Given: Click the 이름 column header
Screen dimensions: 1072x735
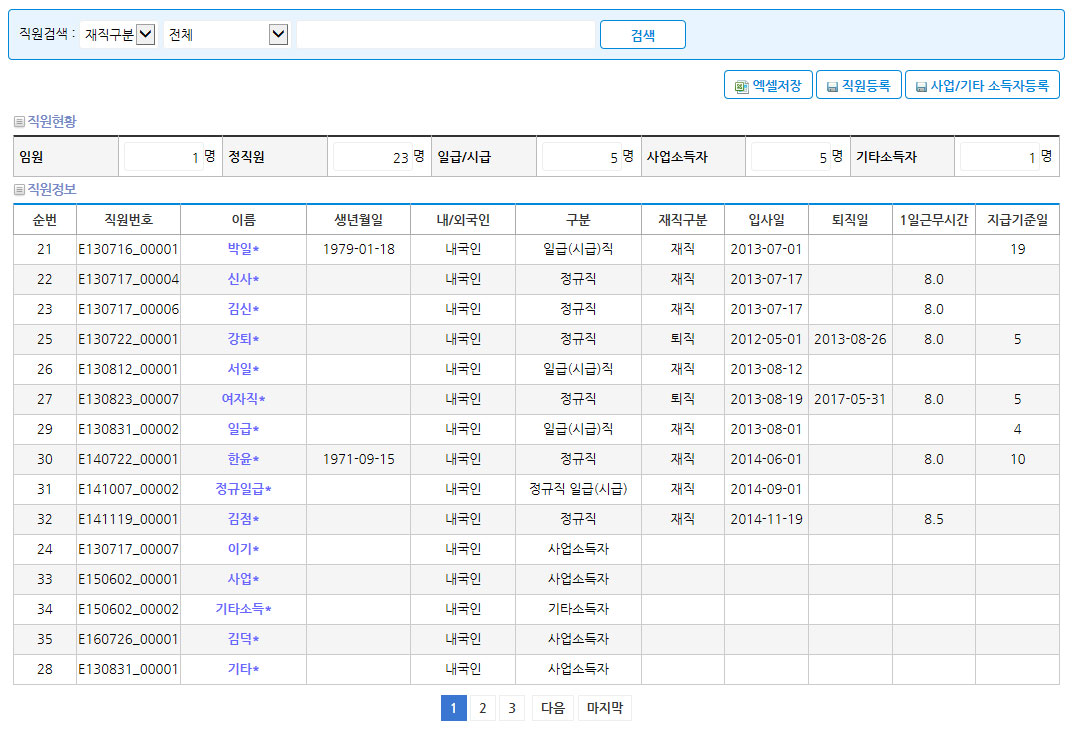Looking at the screenshot, I should click(243, 220).
